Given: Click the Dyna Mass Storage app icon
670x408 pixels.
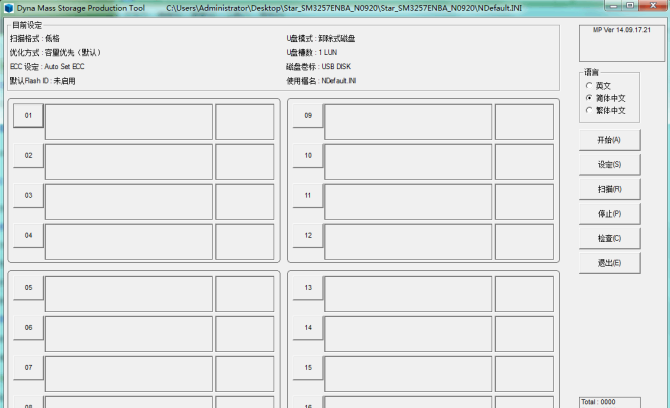Looking at the screenshot, I should [x=7, y=7].
